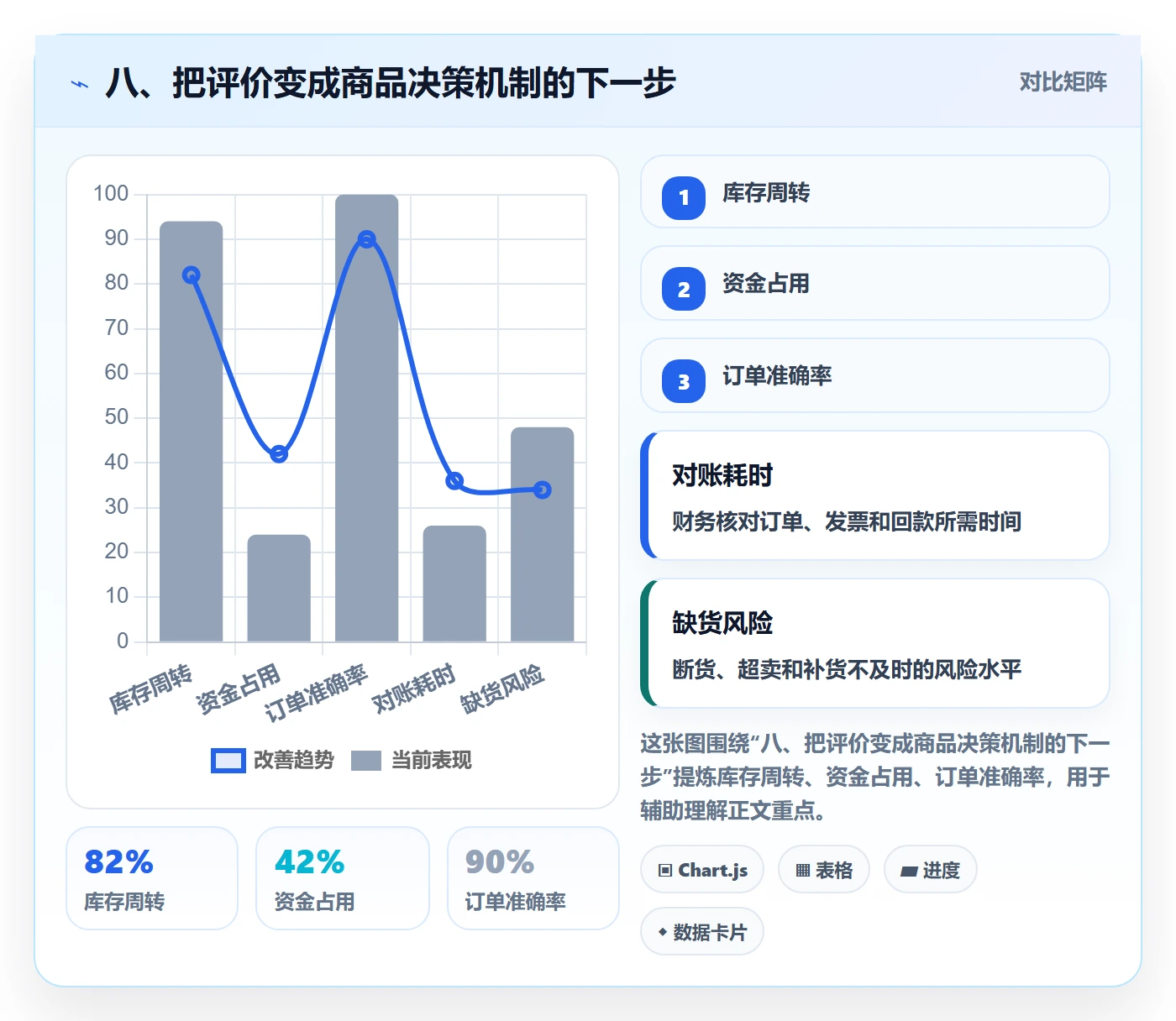
Task: Click 资金占用 text in the numbered list
Action: [766, 284]
